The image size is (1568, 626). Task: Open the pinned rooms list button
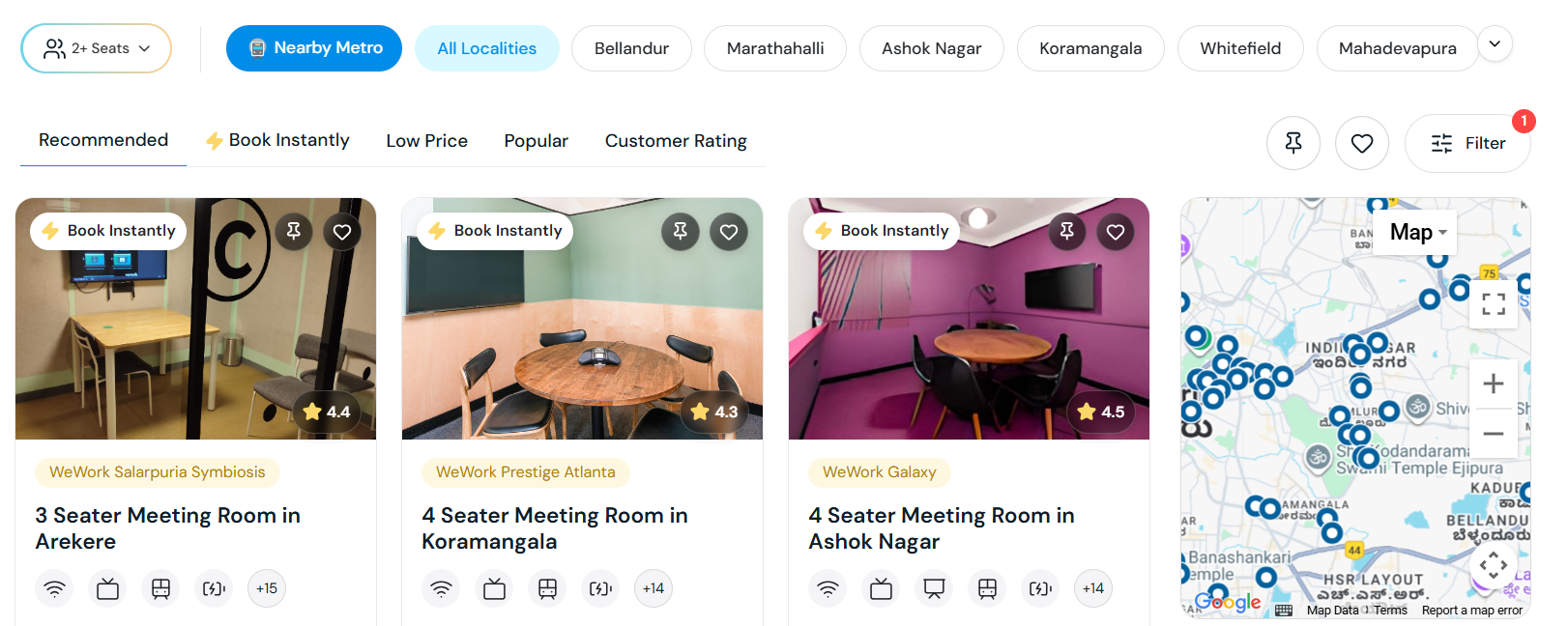point(1293,144)
